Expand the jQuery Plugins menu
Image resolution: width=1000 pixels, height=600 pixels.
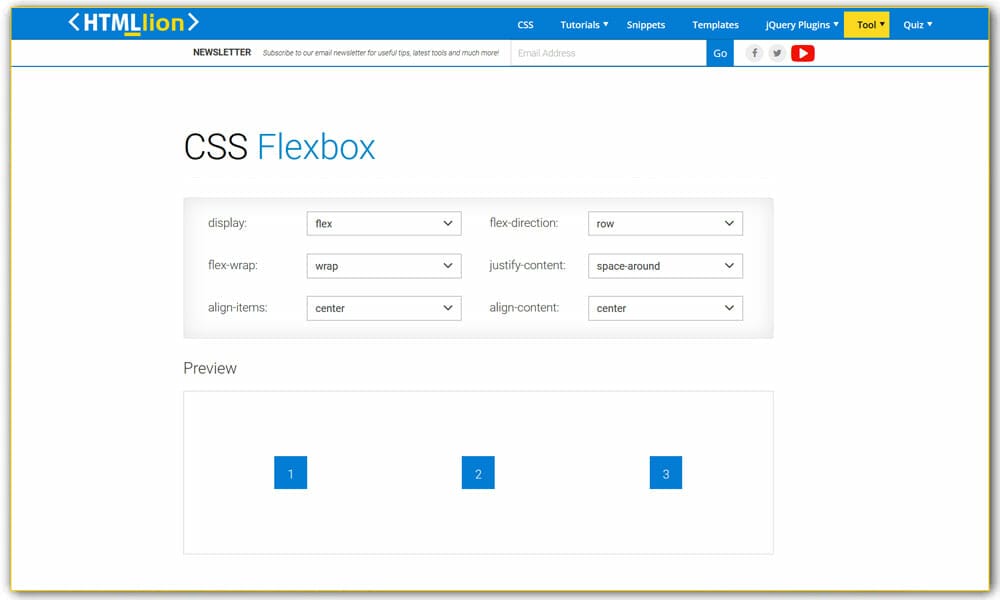[x=800, y=24]
